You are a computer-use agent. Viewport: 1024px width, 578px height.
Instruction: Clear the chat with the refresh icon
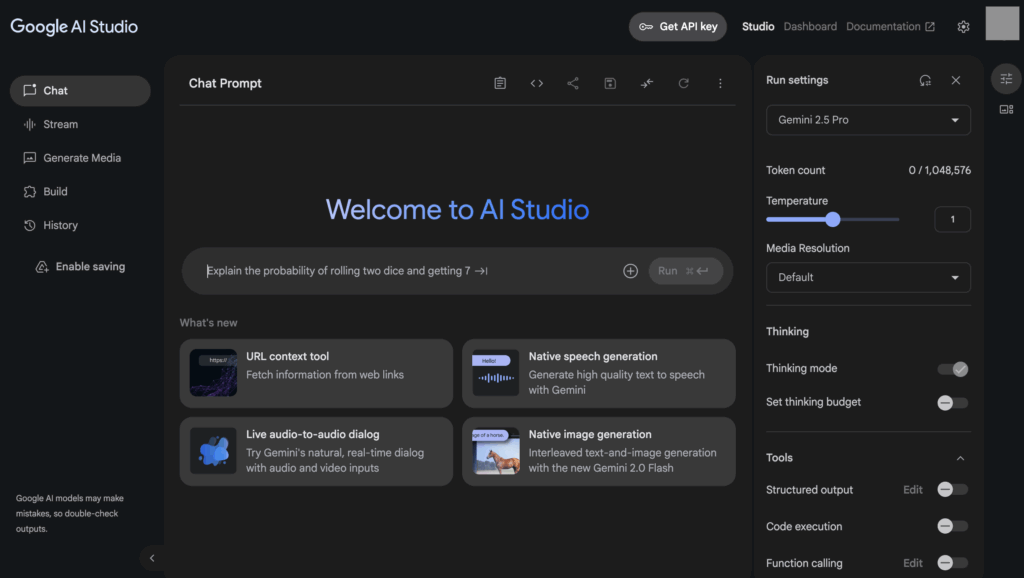(x=684, y=83)
